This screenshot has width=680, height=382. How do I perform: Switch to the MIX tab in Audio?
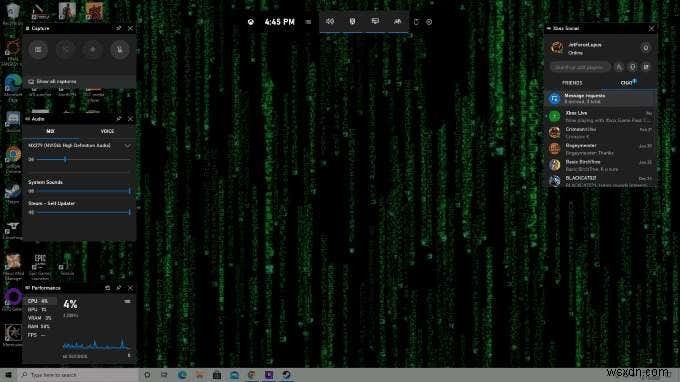(x=50, y=131)
